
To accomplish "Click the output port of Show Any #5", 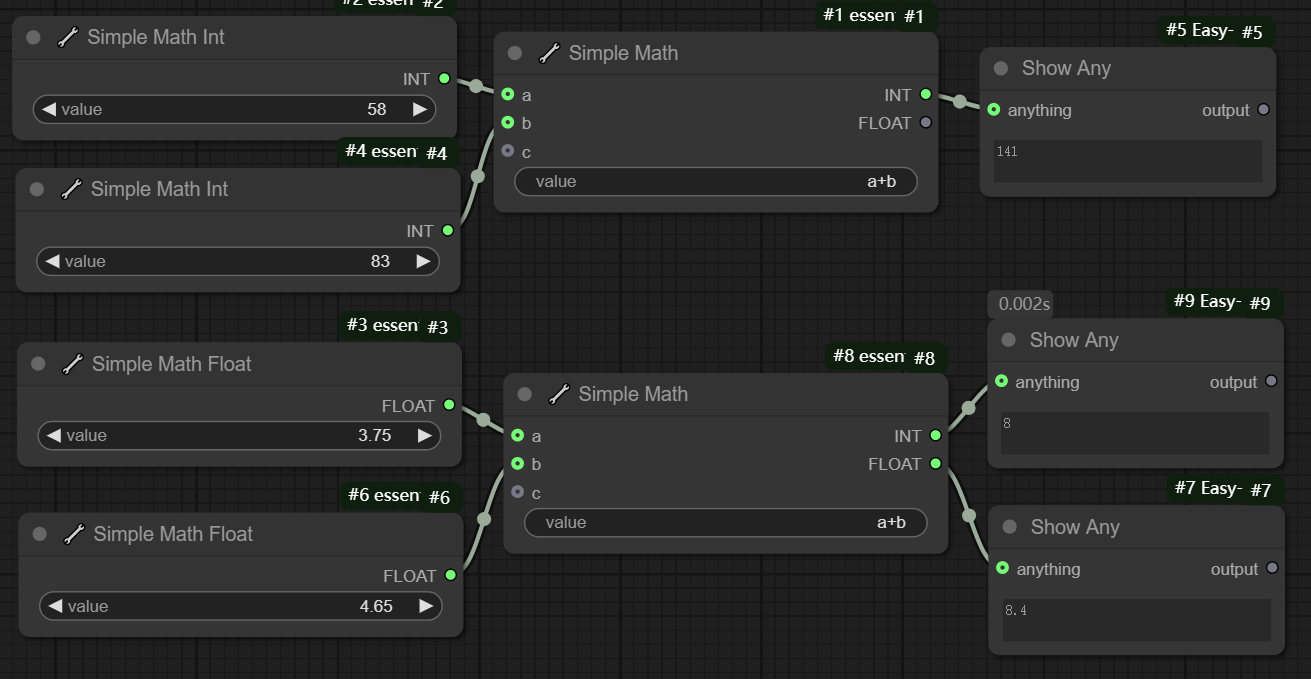I will click(x=1263, y=110).
